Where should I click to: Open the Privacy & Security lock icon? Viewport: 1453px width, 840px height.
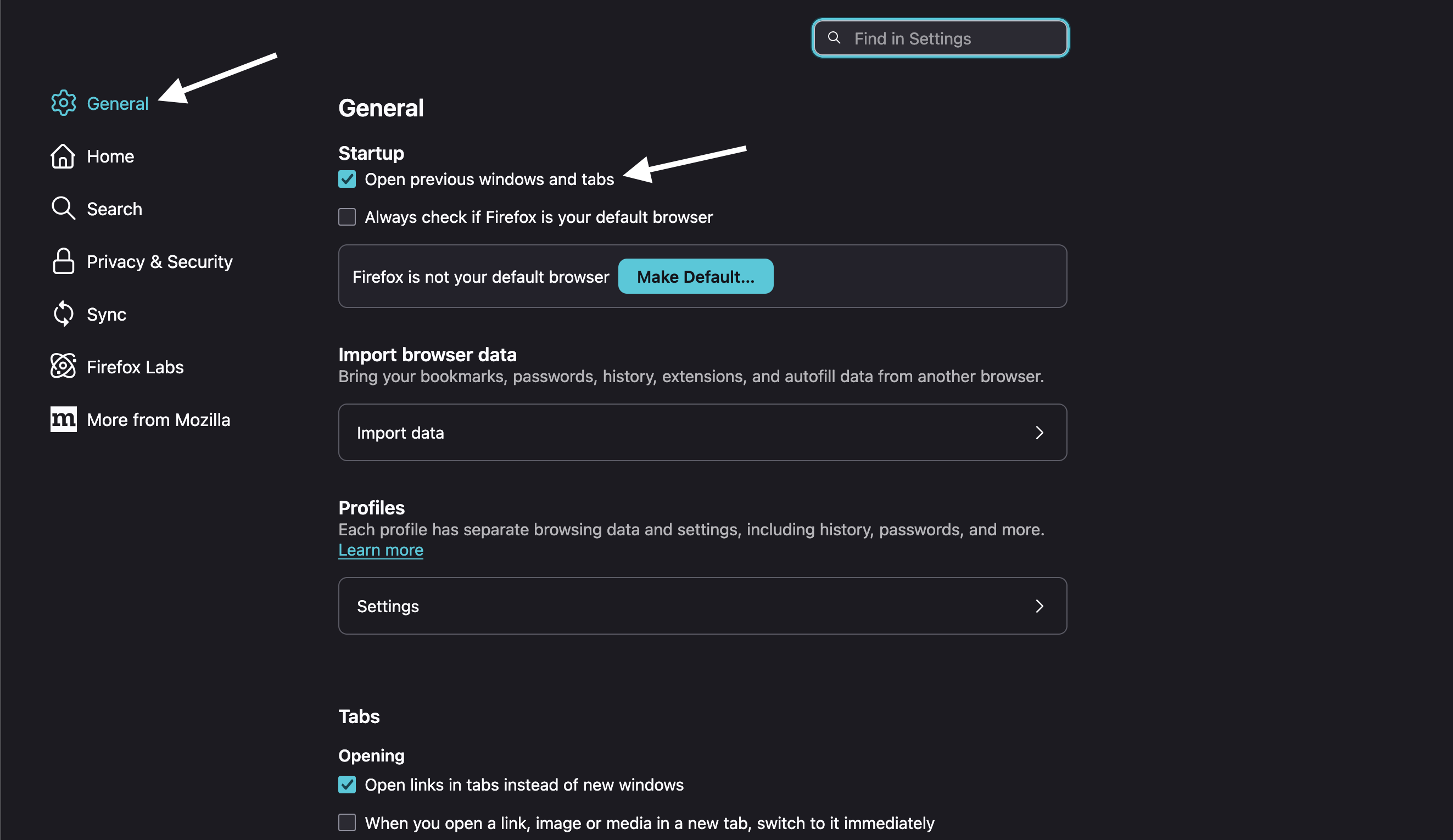[x=64, y=261]
